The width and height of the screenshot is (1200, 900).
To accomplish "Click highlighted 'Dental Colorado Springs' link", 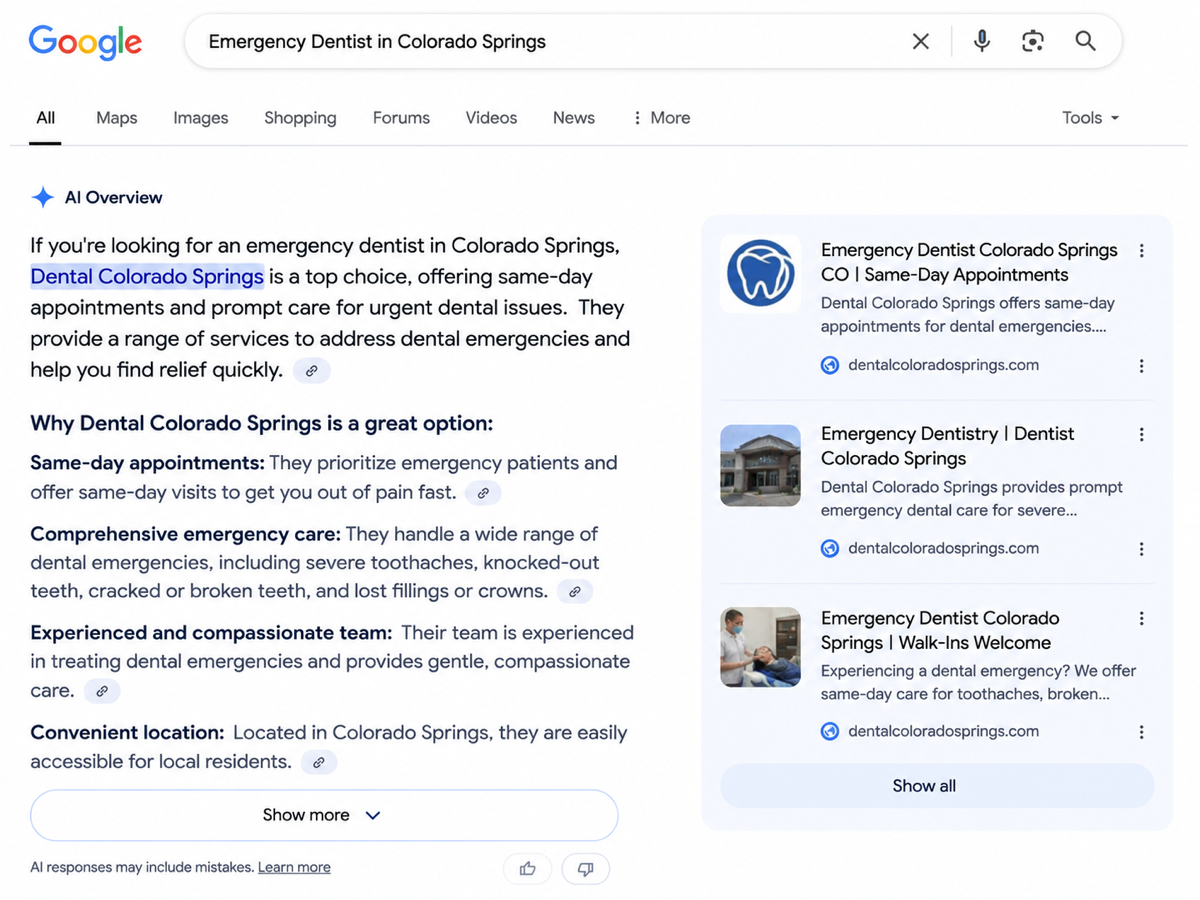I will (147, 277).
